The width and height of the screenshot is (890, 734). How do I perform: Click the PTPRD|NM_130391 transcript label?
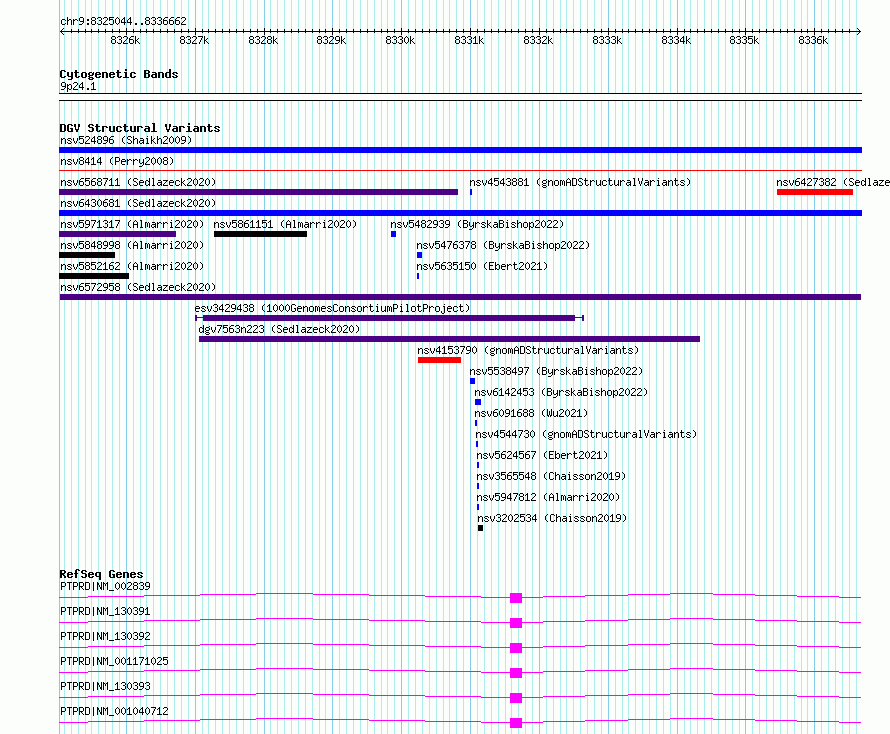click(x=106, y=611)
